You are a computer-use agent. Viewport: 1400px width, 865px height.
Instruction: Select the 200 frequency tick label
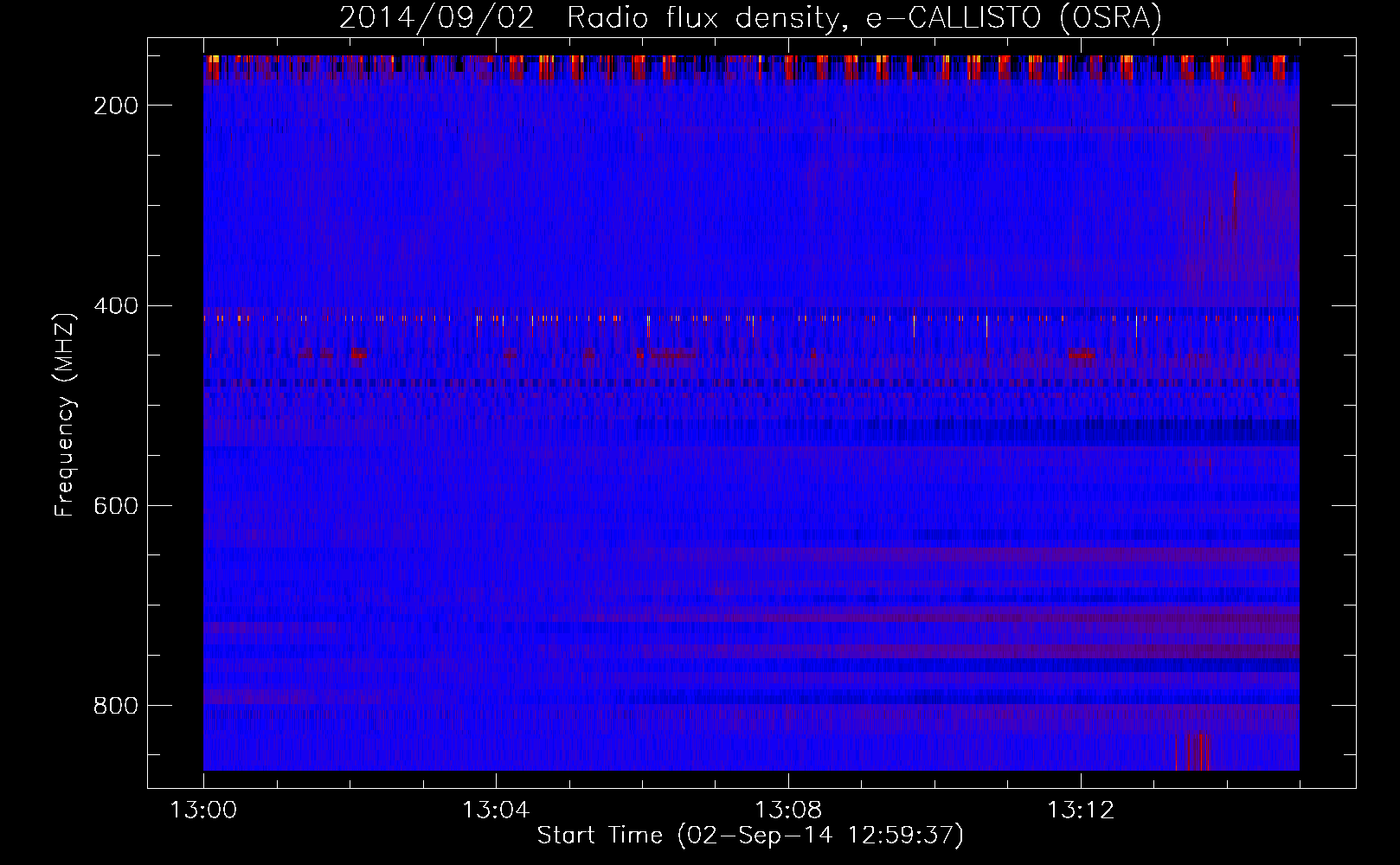pyautogui.click(x=115, y=106)
